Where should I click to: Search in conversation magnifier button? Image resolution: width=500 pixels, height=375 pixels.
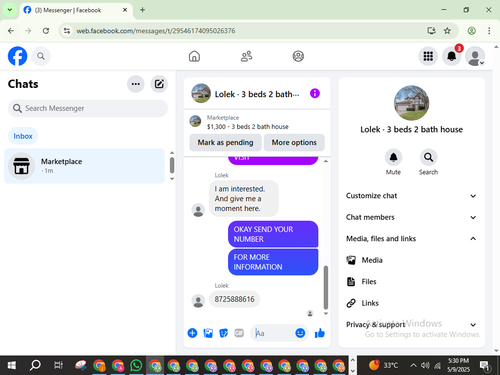pos(428,157)
